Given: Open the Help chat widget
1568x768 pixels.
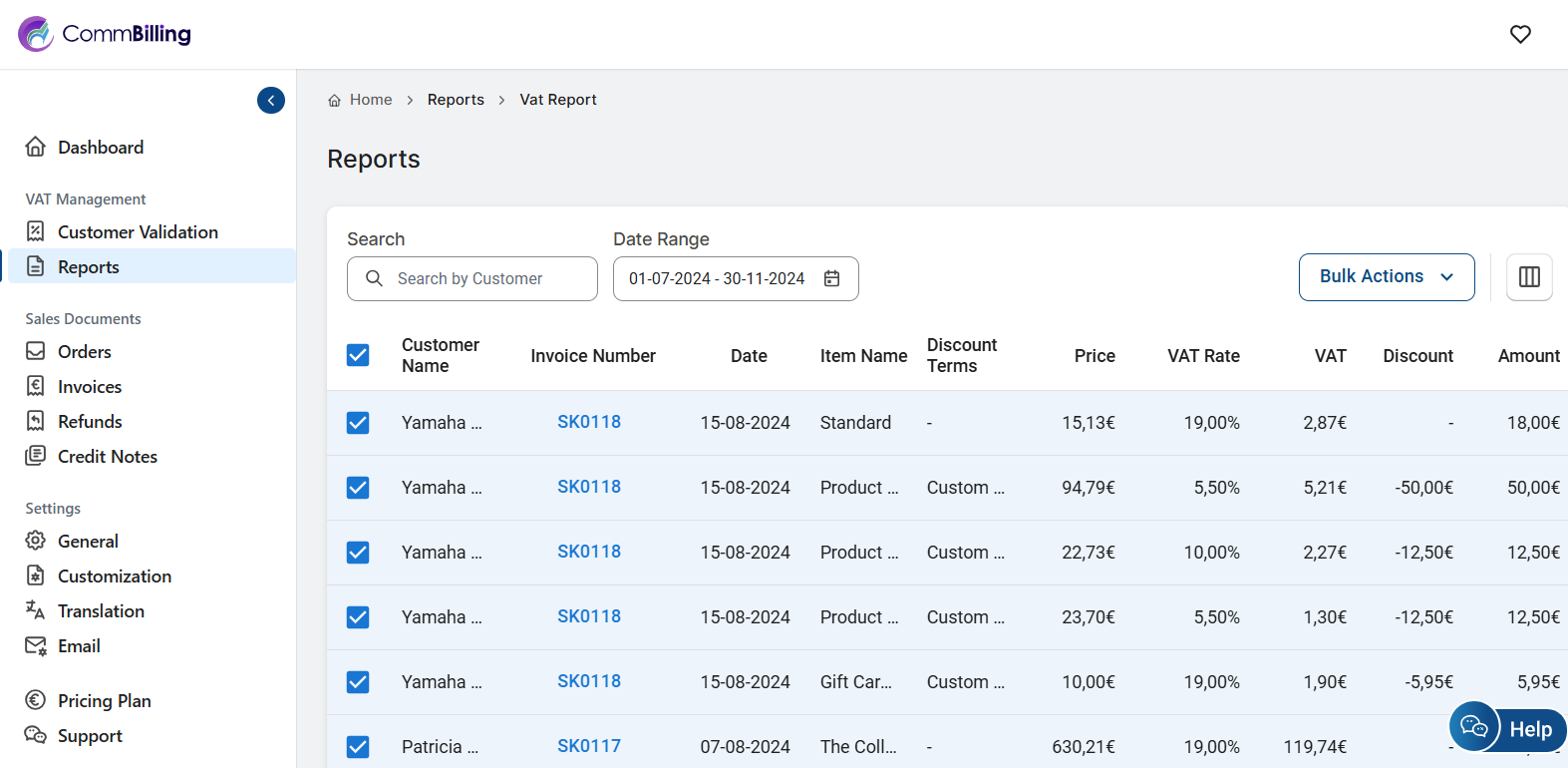Looking at the screenshot, I should pyautogui.click(x=1508, y=728).
